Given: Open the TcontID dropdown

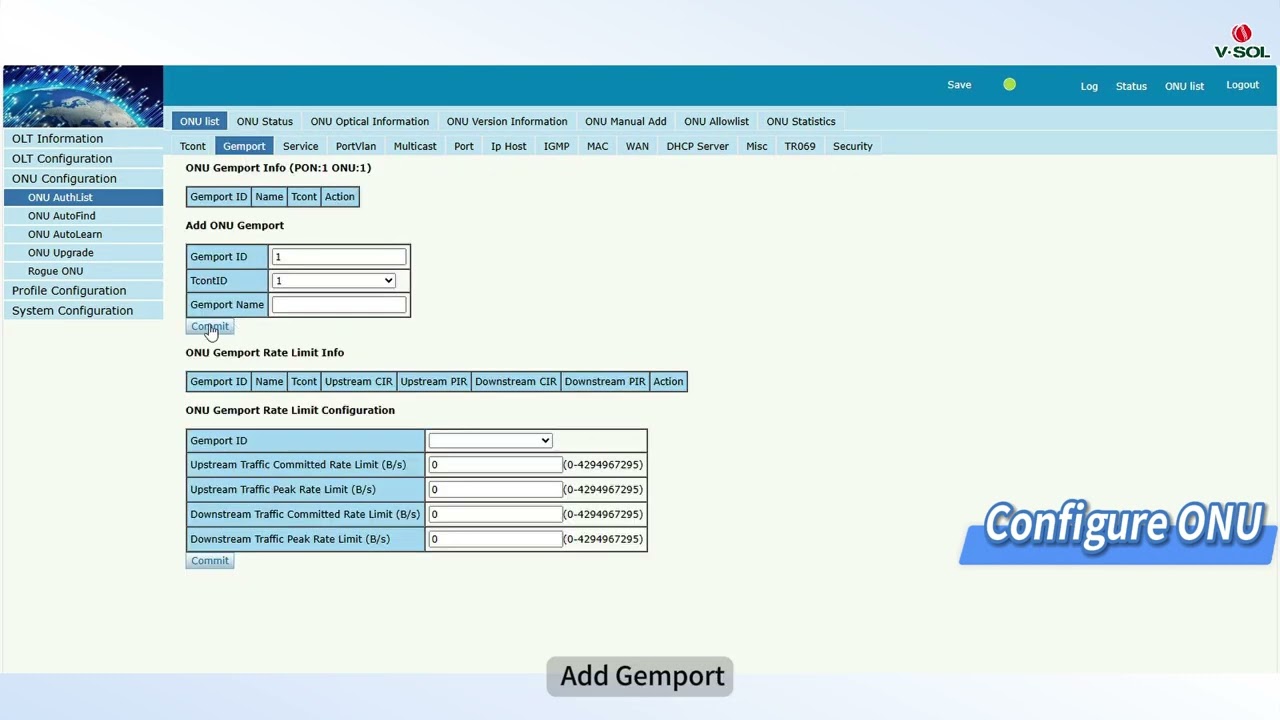Looking at the screenshot, I should click(x=334, y=281).
